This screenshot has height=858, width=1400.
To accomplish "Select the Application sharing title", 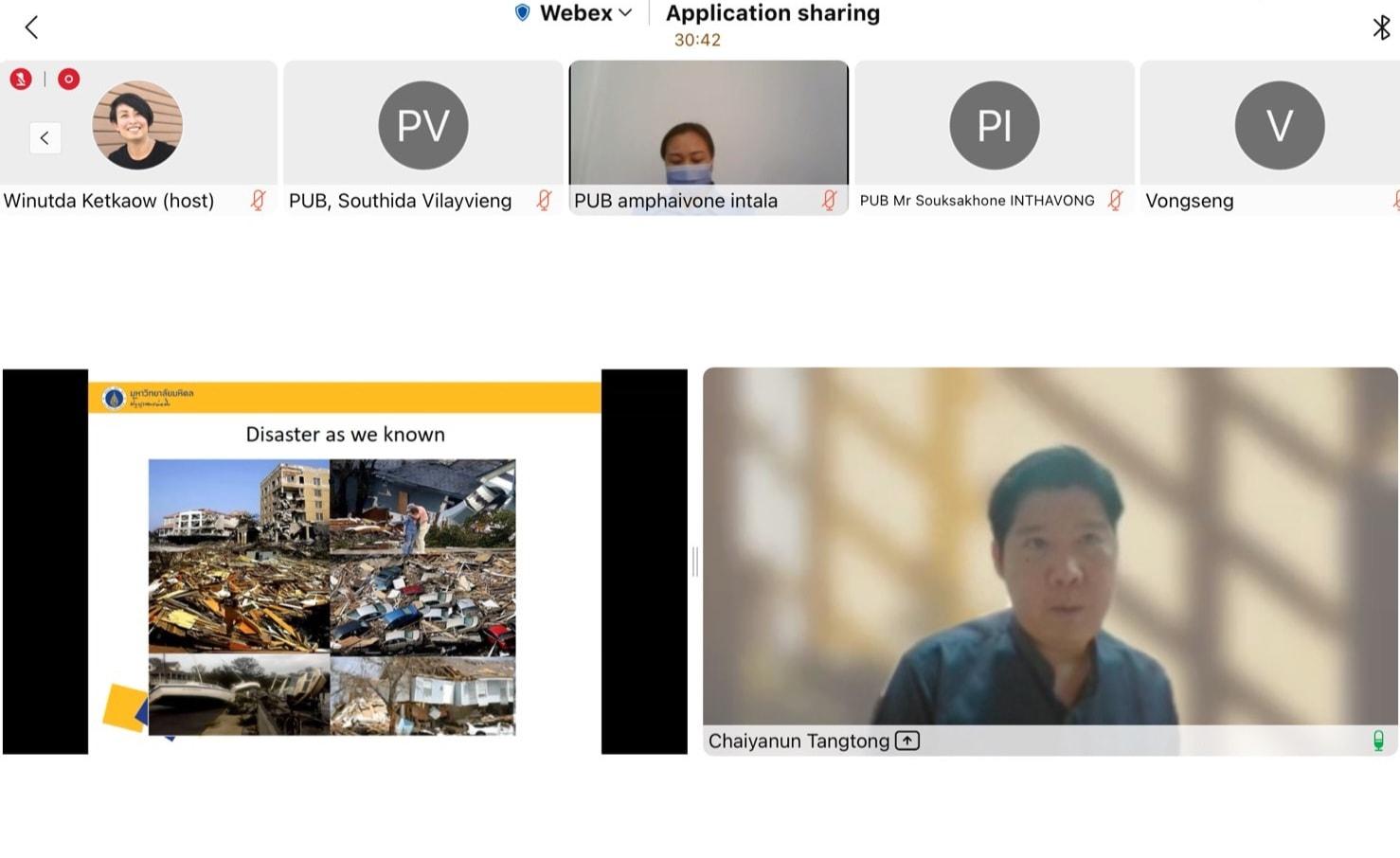I will pyautogui.click(x=773, y=13).
